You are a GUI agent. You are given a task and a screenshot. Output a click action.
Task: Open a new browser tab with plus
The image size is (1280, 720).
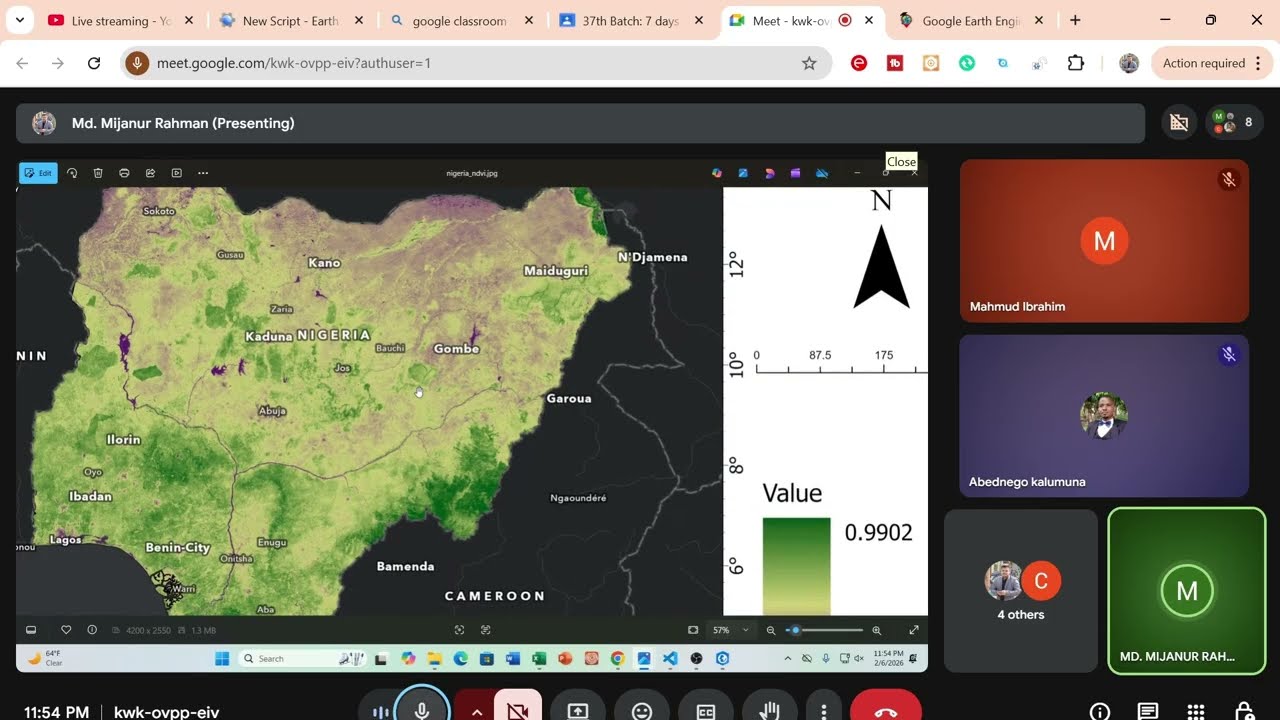[x=1075, y=20]
